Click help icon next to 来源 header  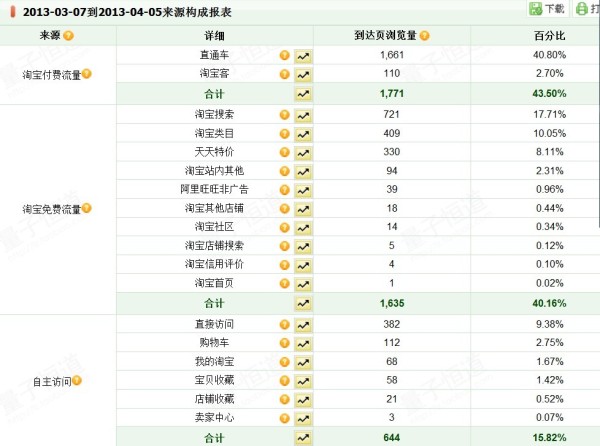68,36
